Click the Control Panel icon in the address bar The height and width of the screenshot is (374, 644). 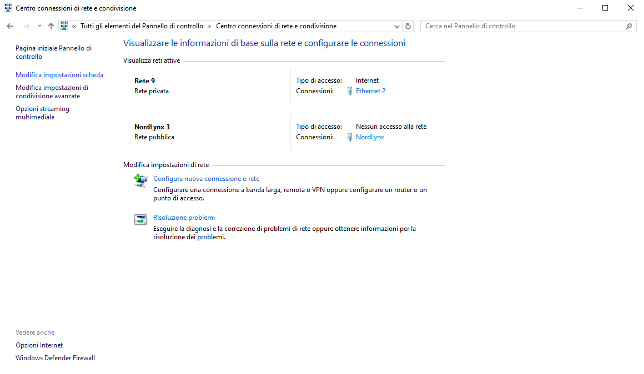64,26
